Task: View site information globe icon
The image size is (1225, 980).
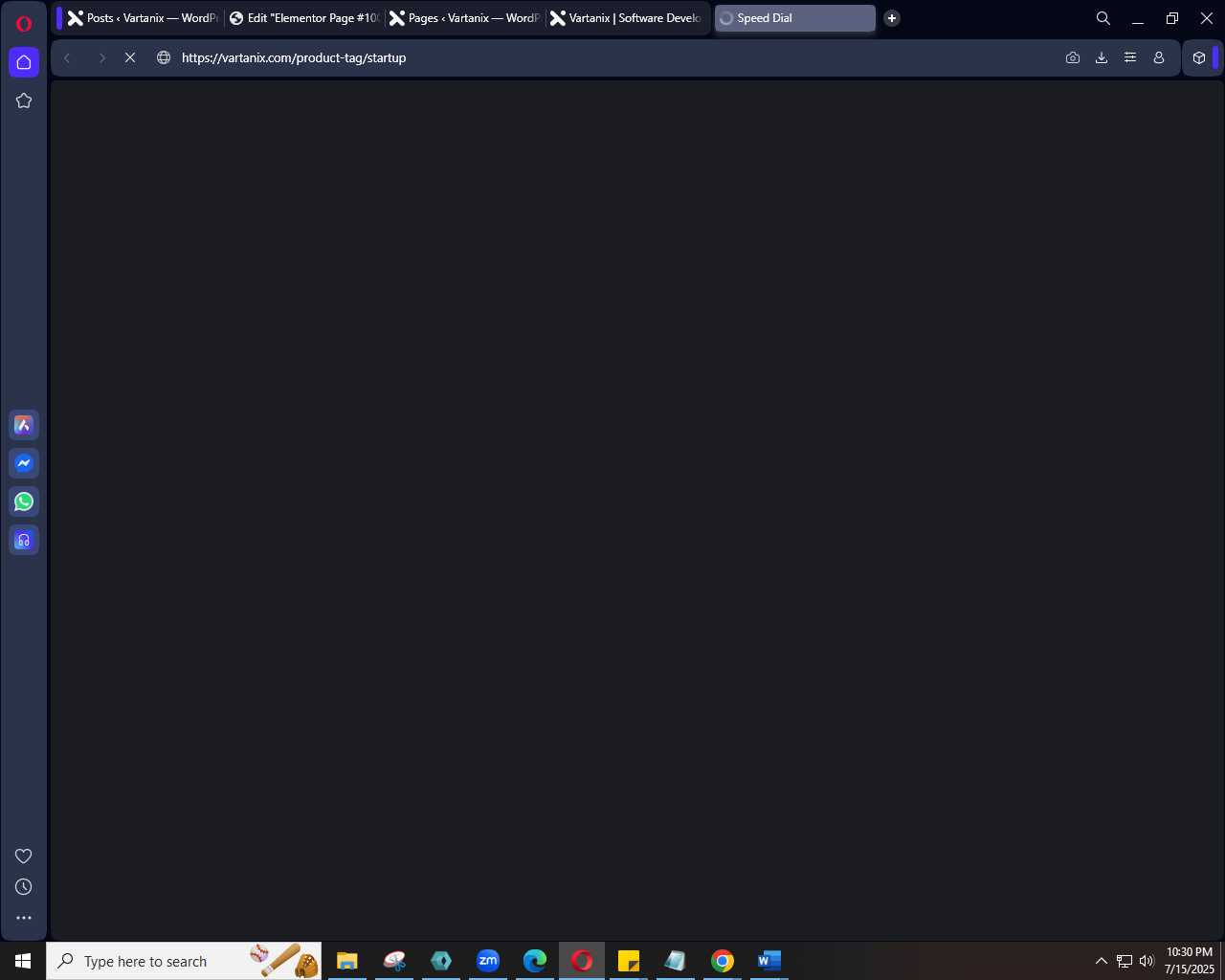Action: coord(164,57)
